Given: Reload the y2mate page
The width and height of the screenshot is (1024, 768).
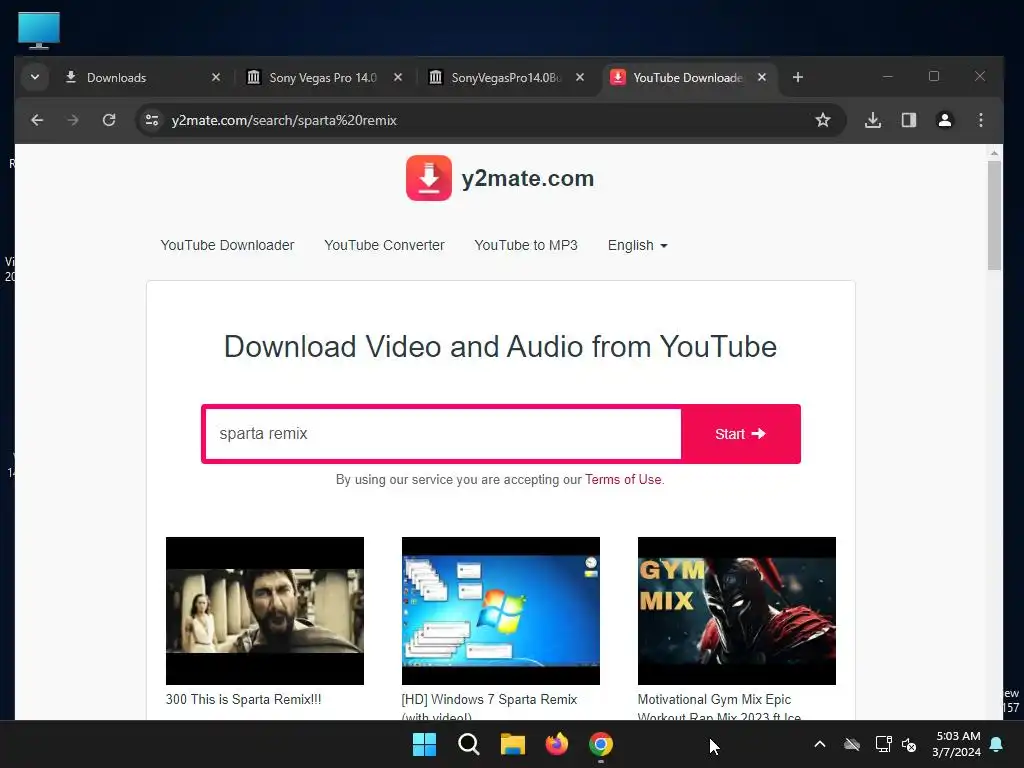Looking at the screenshot, I should pos(109,120).
